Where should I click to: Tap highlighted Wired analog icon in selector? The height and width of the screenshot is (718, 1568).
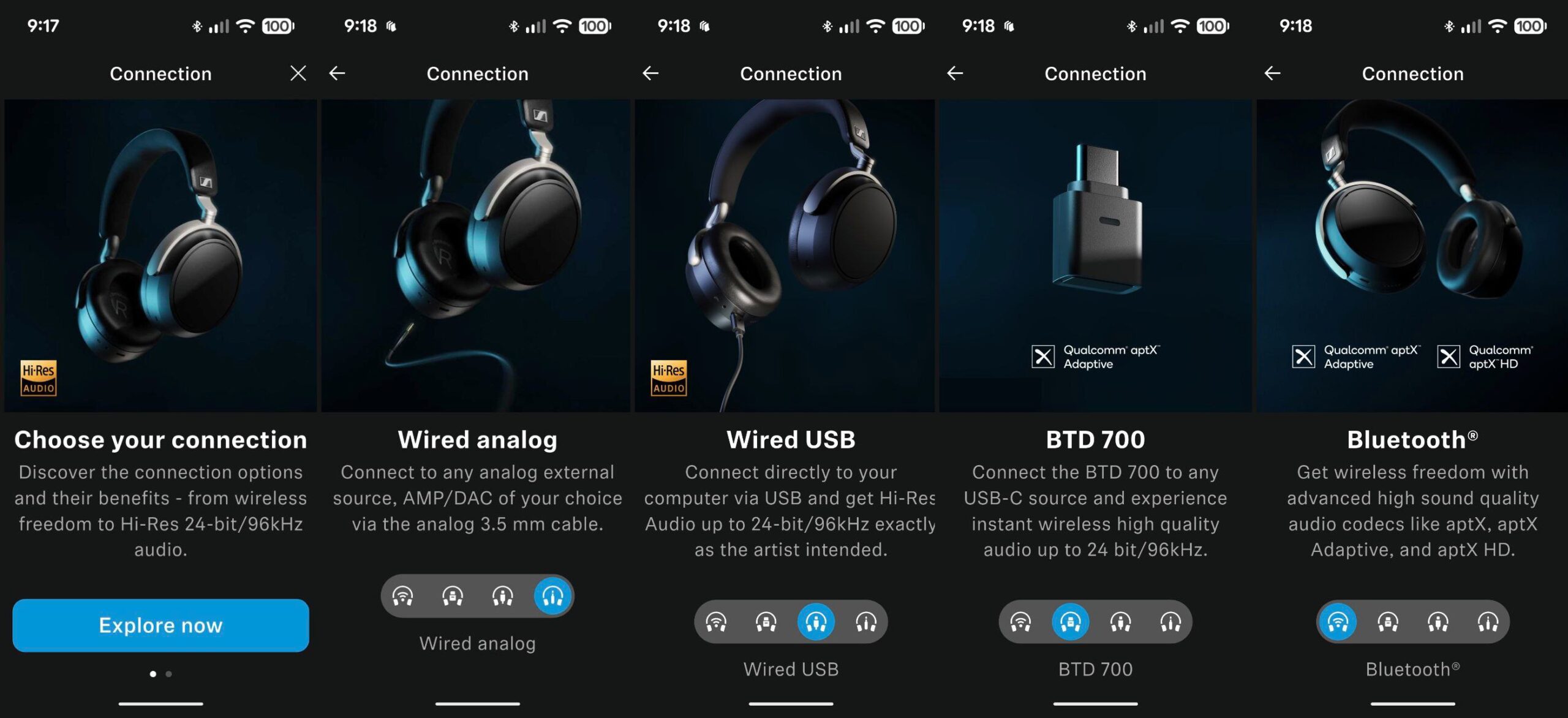(552, 596)
